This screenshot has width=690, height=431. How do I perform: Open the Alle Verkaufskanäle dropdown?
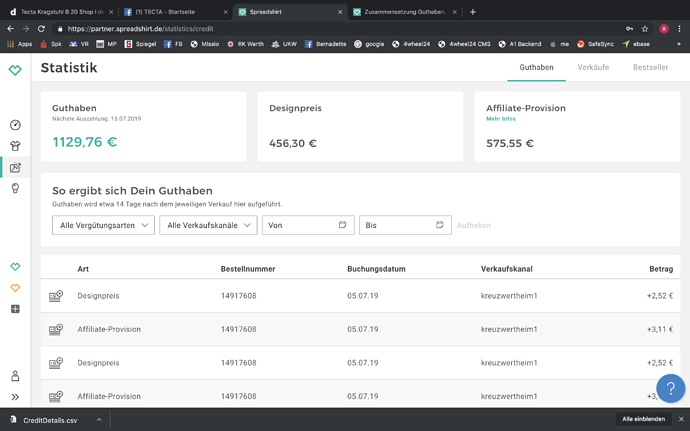click(208, 226)
